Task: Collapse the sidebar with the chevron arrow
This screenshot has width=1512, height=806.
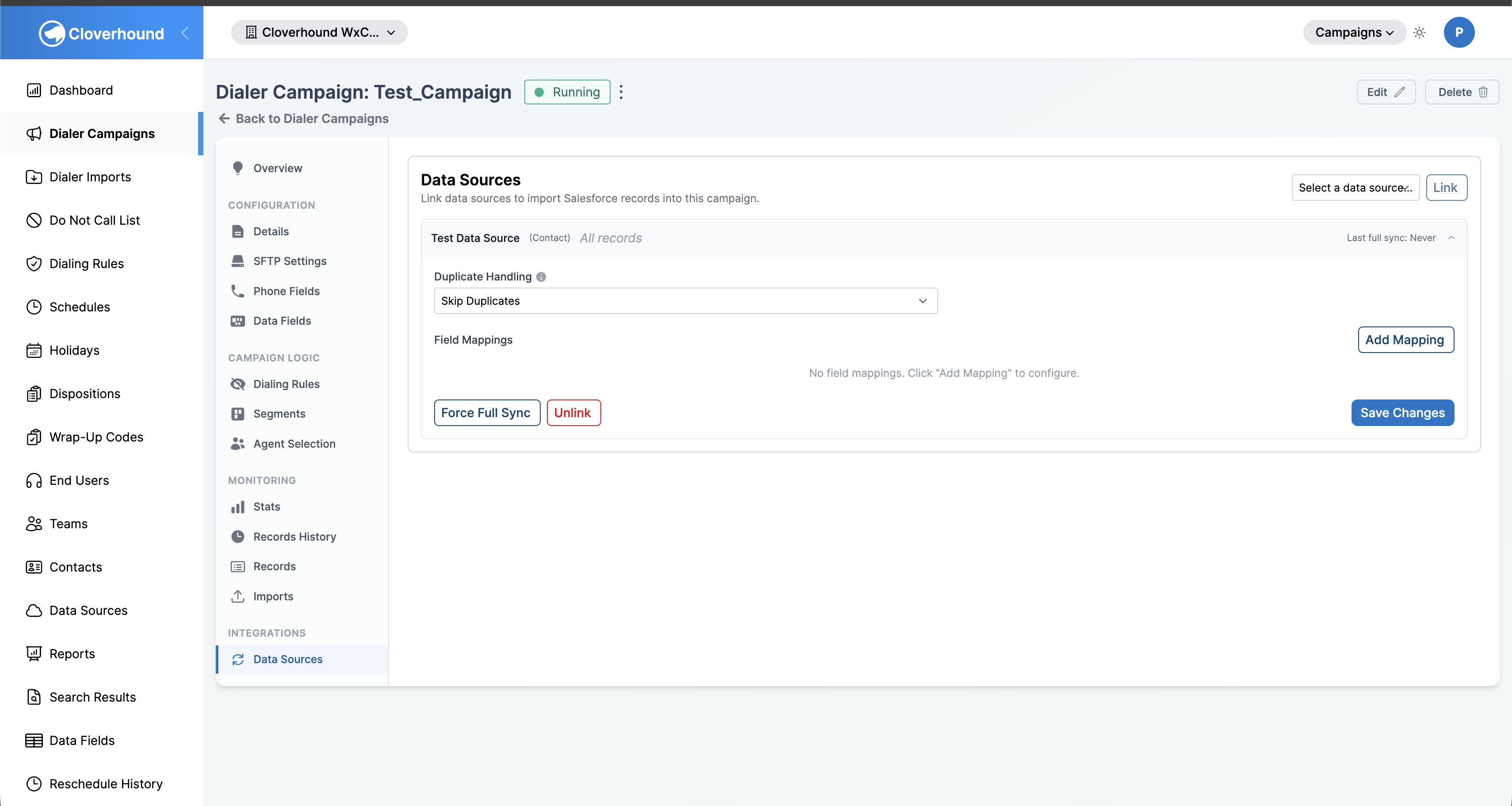Action: click(x=185, y=34)
